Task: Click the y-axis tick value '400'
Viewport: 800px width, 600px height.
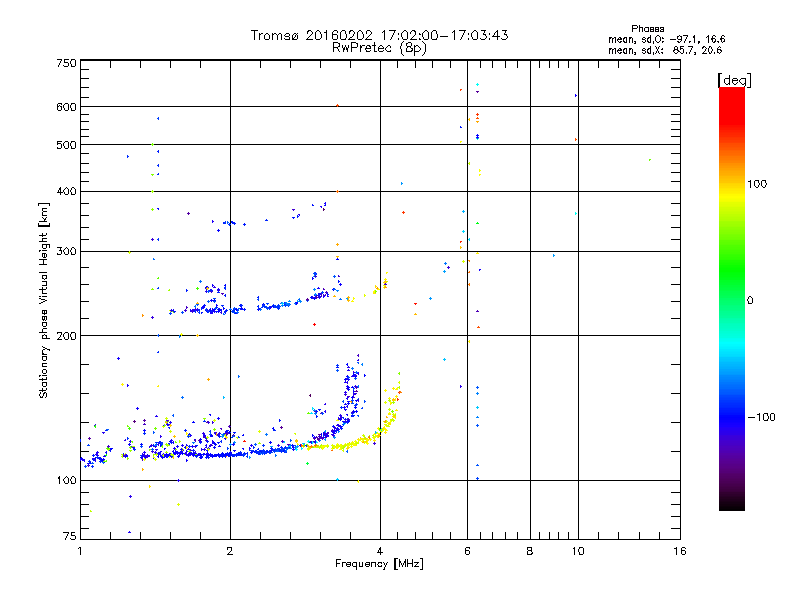Action: [67, 191]
